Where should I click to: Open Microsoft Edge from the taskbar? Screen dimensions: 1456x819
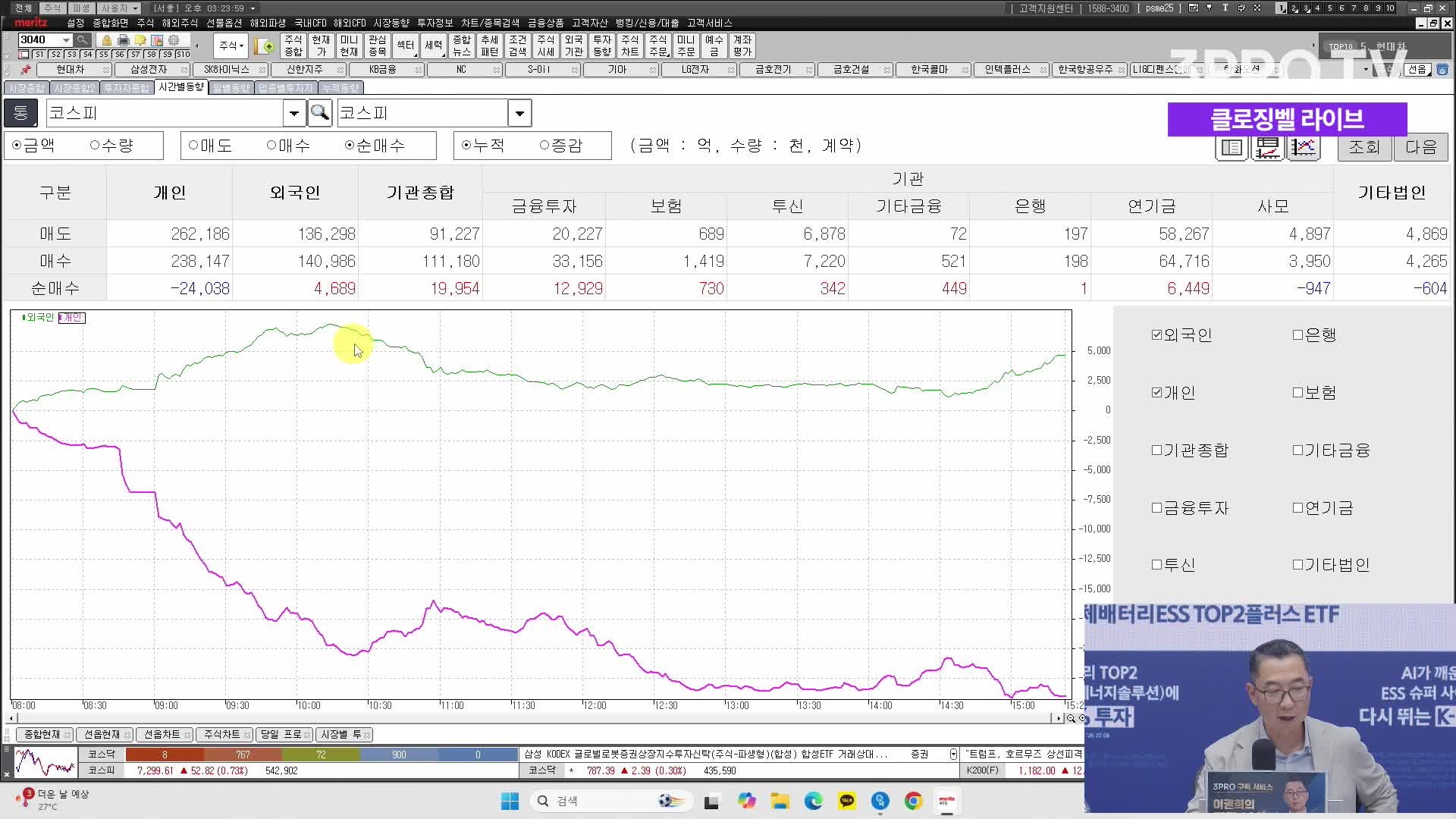click(x=814, y=801)
